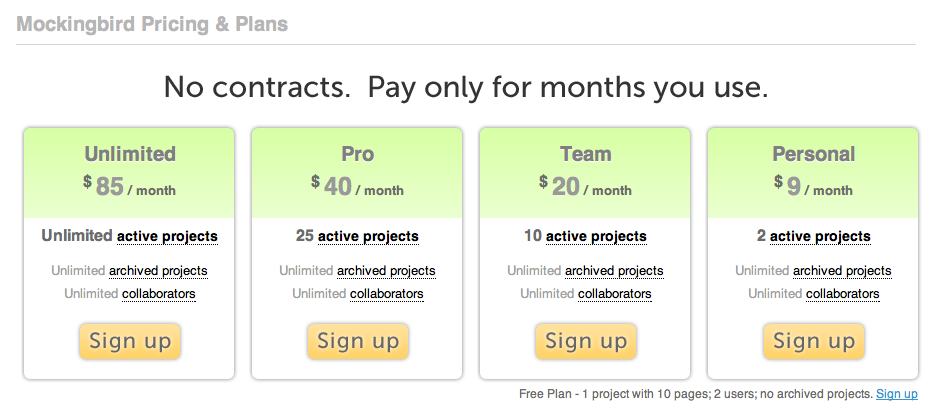952x418 pixels.
Task: Click 'active projects' in the Unlimited plan
Action: (167, 237)
